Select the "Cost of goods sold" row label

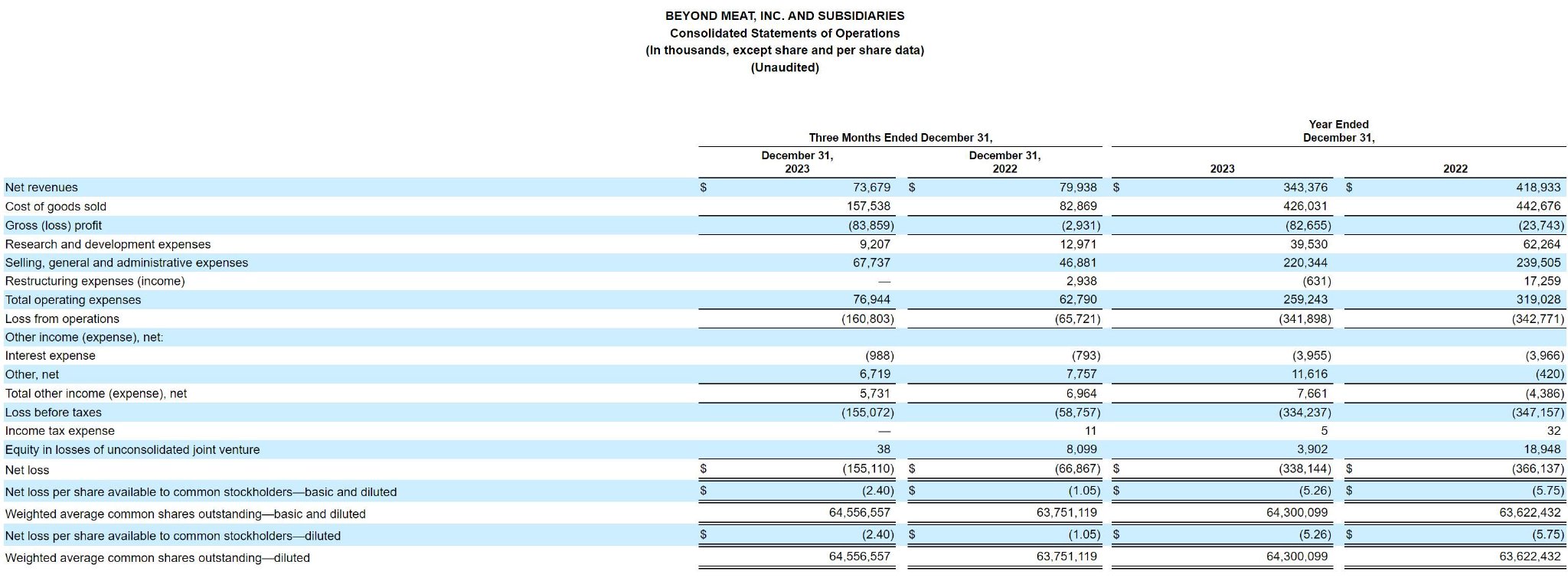point(56,207)
